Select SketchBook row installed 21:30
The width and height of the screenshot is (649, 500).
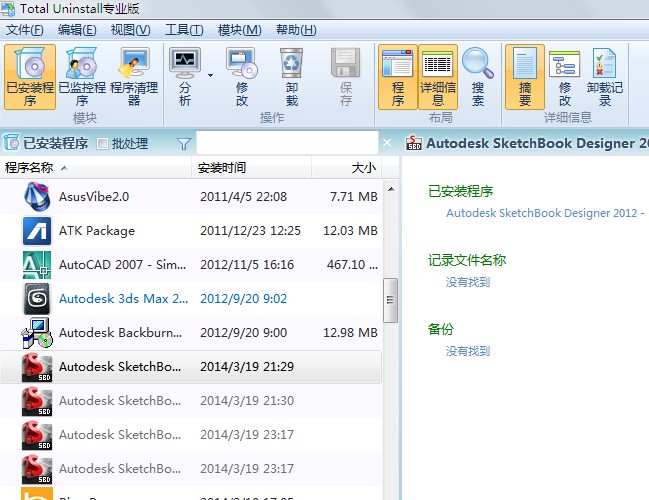(191, 401)
